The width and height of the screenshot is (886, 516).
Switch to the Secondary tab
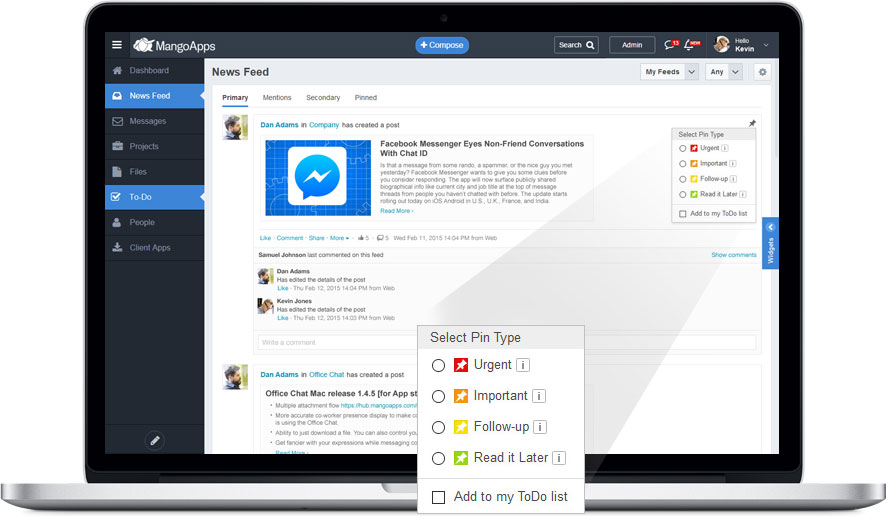coord(323,98)
